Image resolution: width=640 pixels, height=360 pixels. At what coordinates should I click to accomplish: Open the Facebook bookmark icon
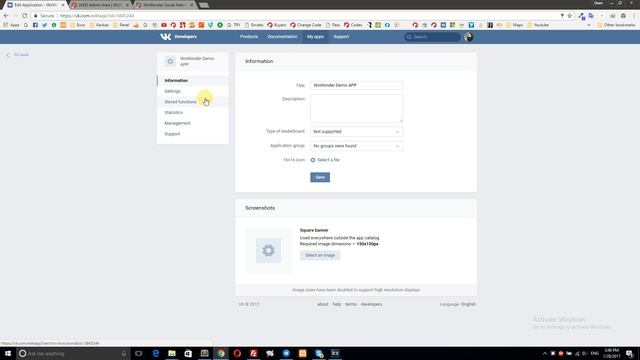[x=36, y=25]
